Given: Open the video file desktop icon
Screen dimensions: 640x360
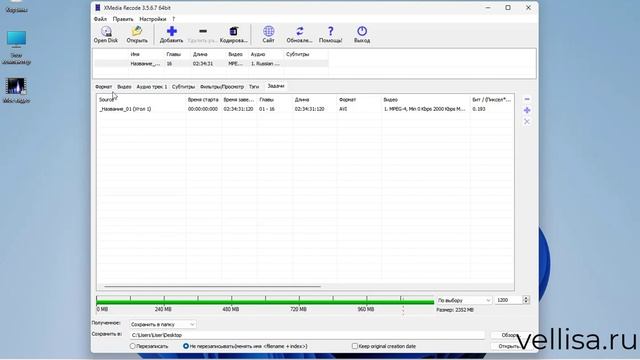Looking at the screenshot, I should click(16, 87).
